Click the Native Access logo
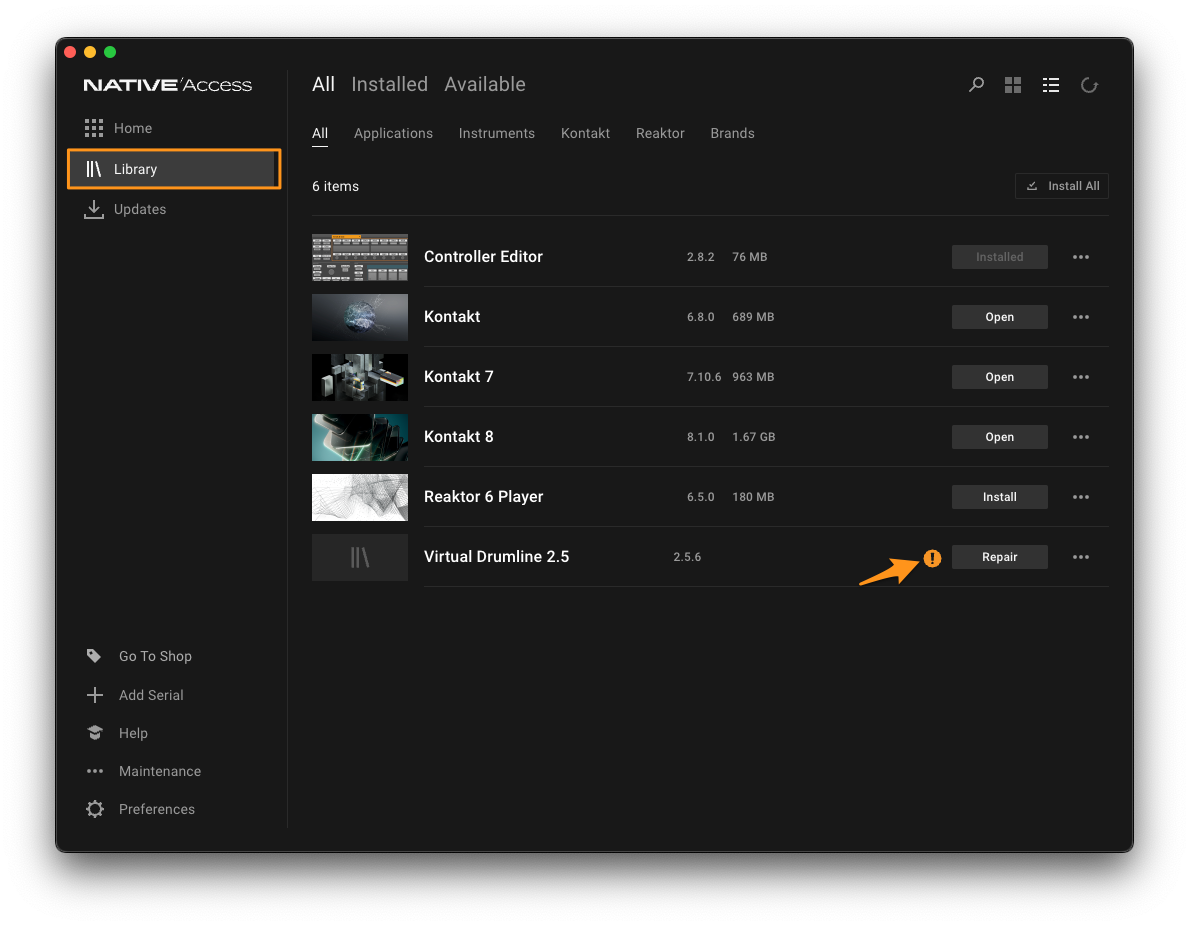Image resolution: width=1189 pixels, height=926 pixels. point(168,85)
